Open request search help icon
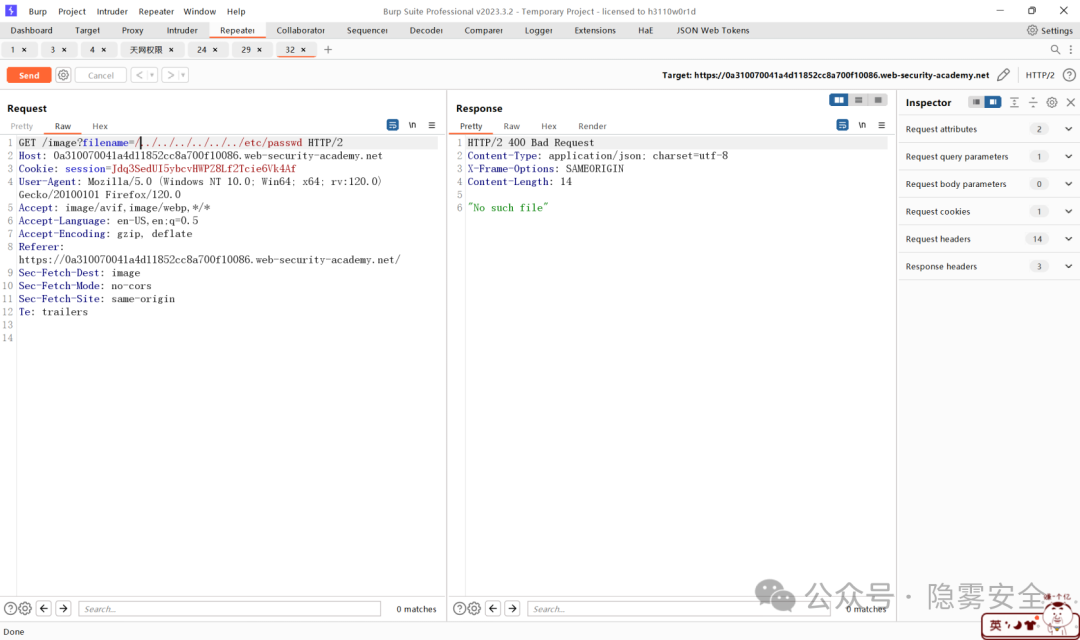This screenshot has height=640, width=1080. click(10, 608)
